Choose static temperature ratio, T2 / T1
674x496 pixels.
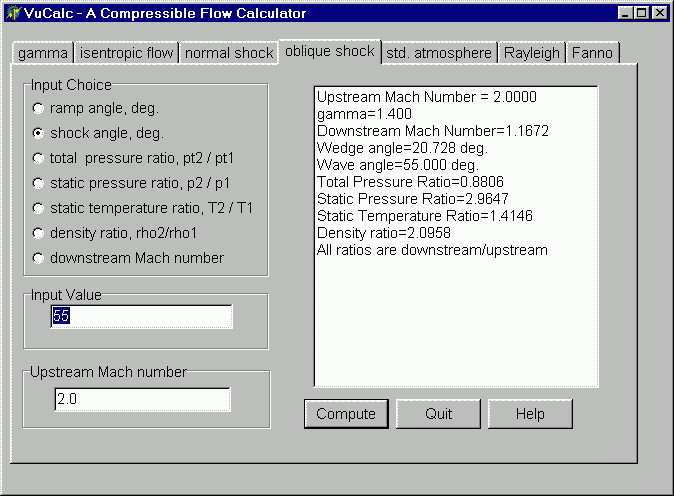point(143,208)
